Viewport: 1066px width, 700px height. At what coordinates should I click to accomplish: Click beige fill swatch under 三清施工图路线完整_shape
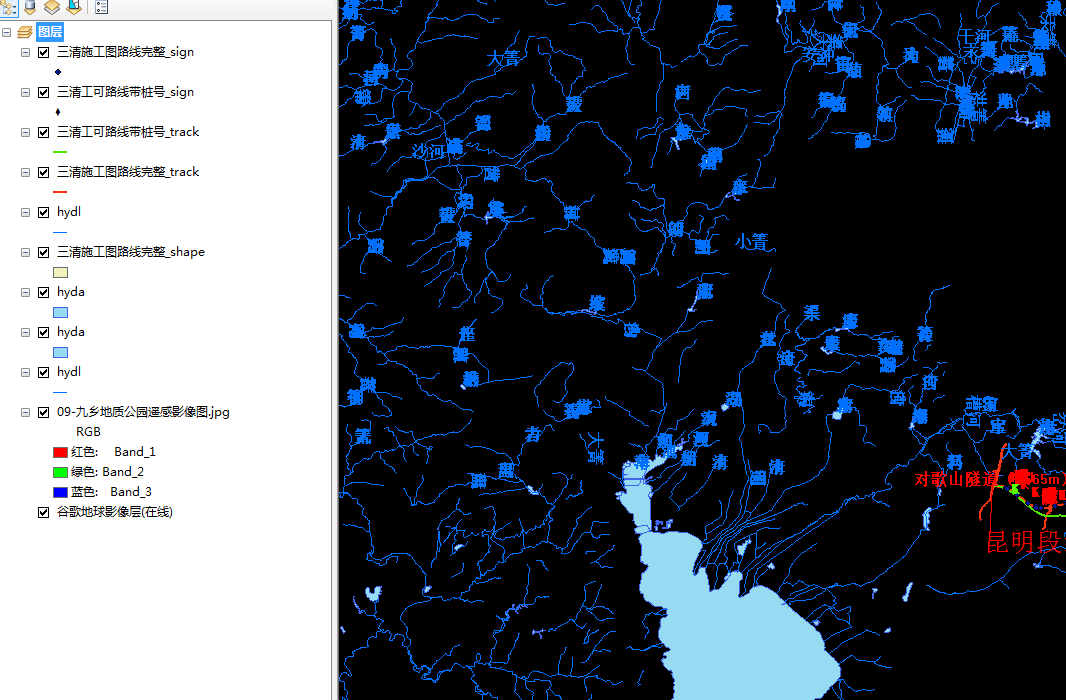(60, 272)
